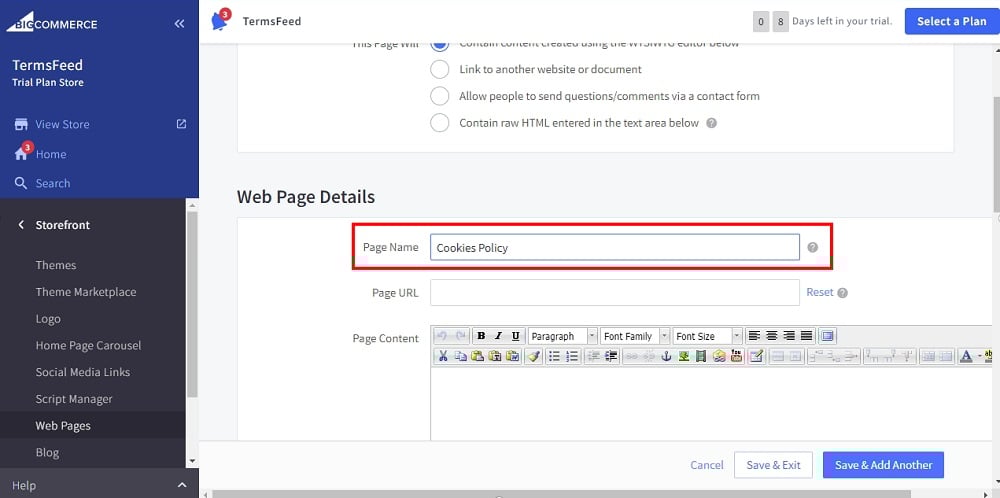Select contact form radio option
Viewport: 1000px width, 498px height.
pyautogui.click(x=439, y=96)
